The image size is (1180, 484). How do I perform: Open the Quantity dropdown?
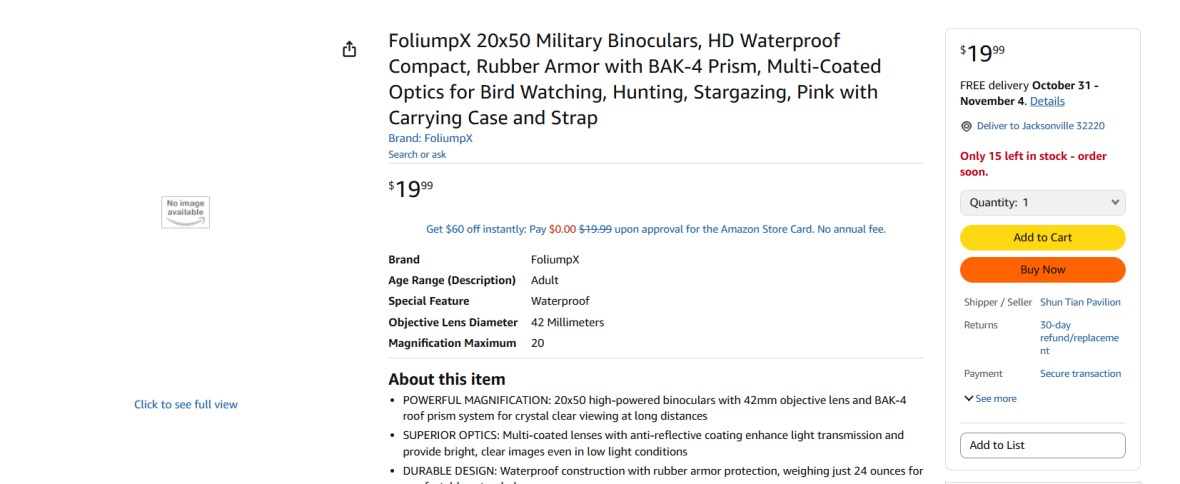[1042, 202]
